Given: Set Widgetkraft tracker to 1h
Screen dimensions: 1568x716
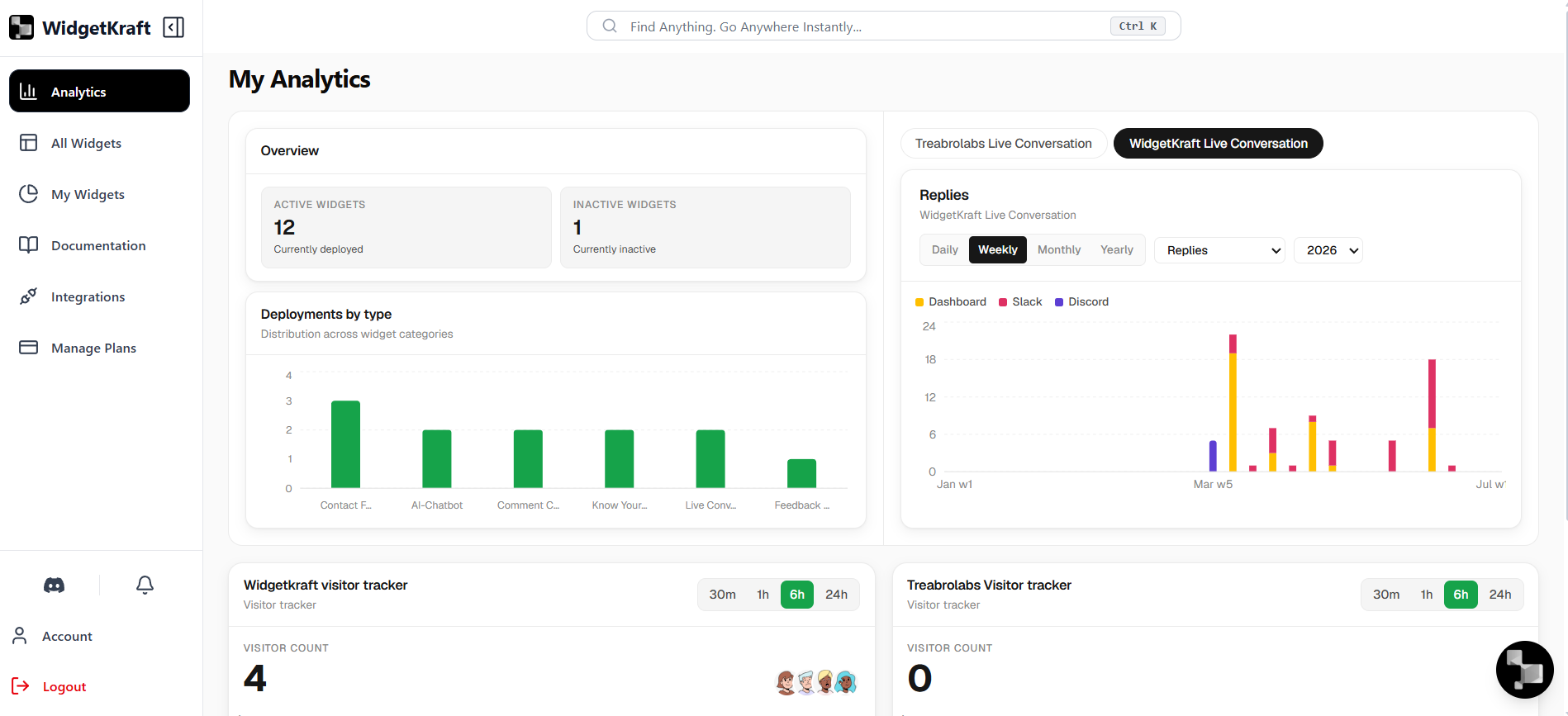Looking at the screenshot, I should (763, 595).
